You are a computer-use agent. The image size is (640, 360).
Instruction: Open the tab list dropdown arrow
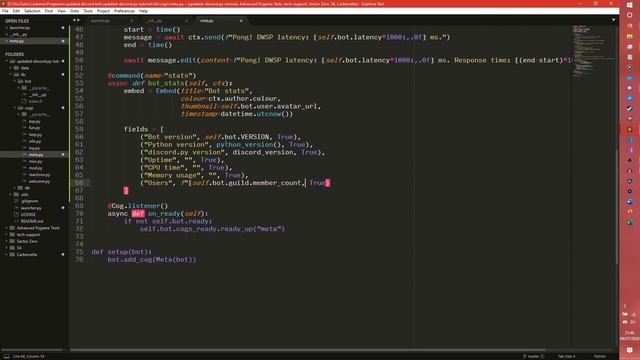tap(613, 20)
